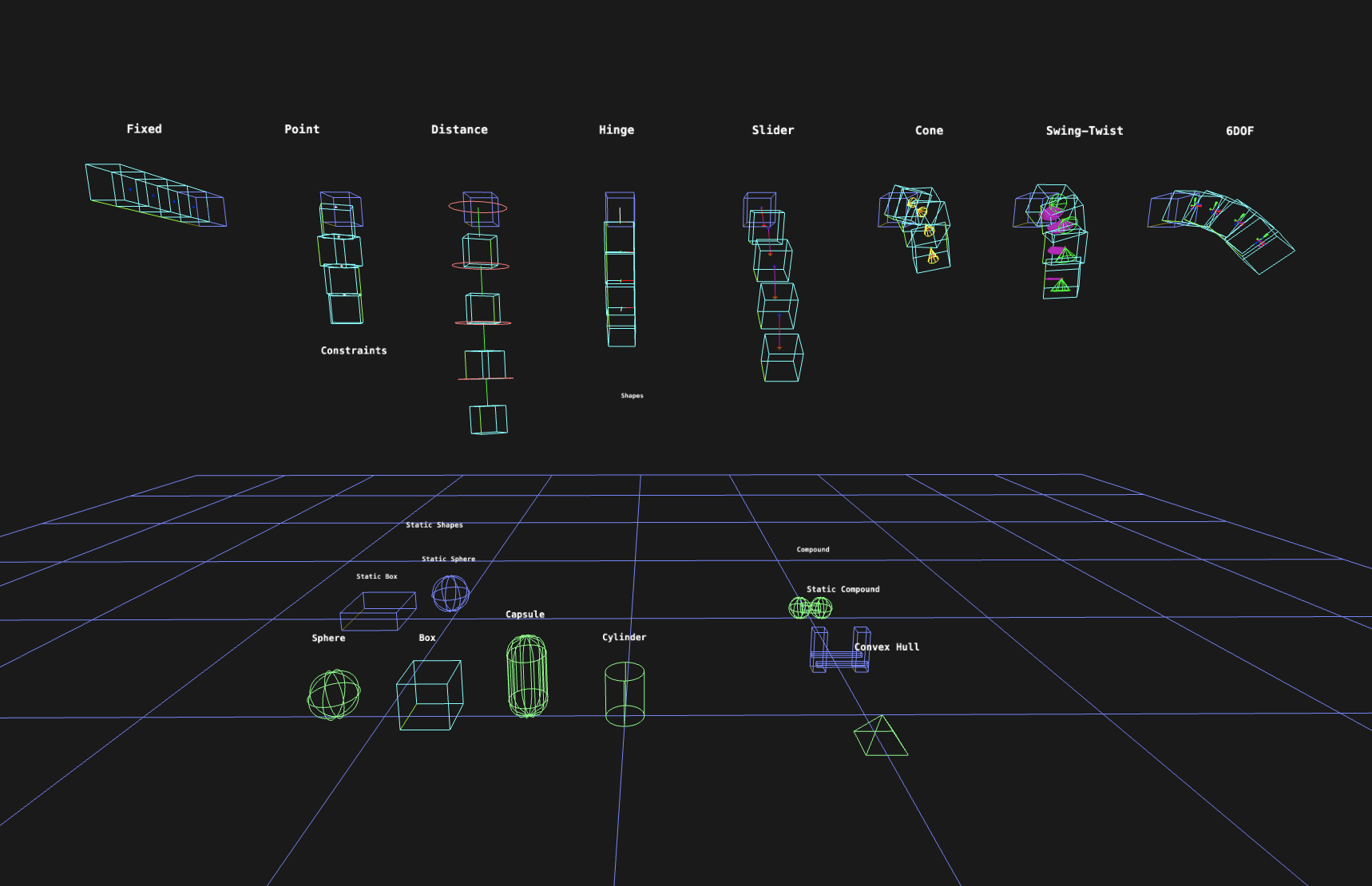Click the Convex Hull label
The height and width of the screenshot is (886, 1372).
[886, 647]
